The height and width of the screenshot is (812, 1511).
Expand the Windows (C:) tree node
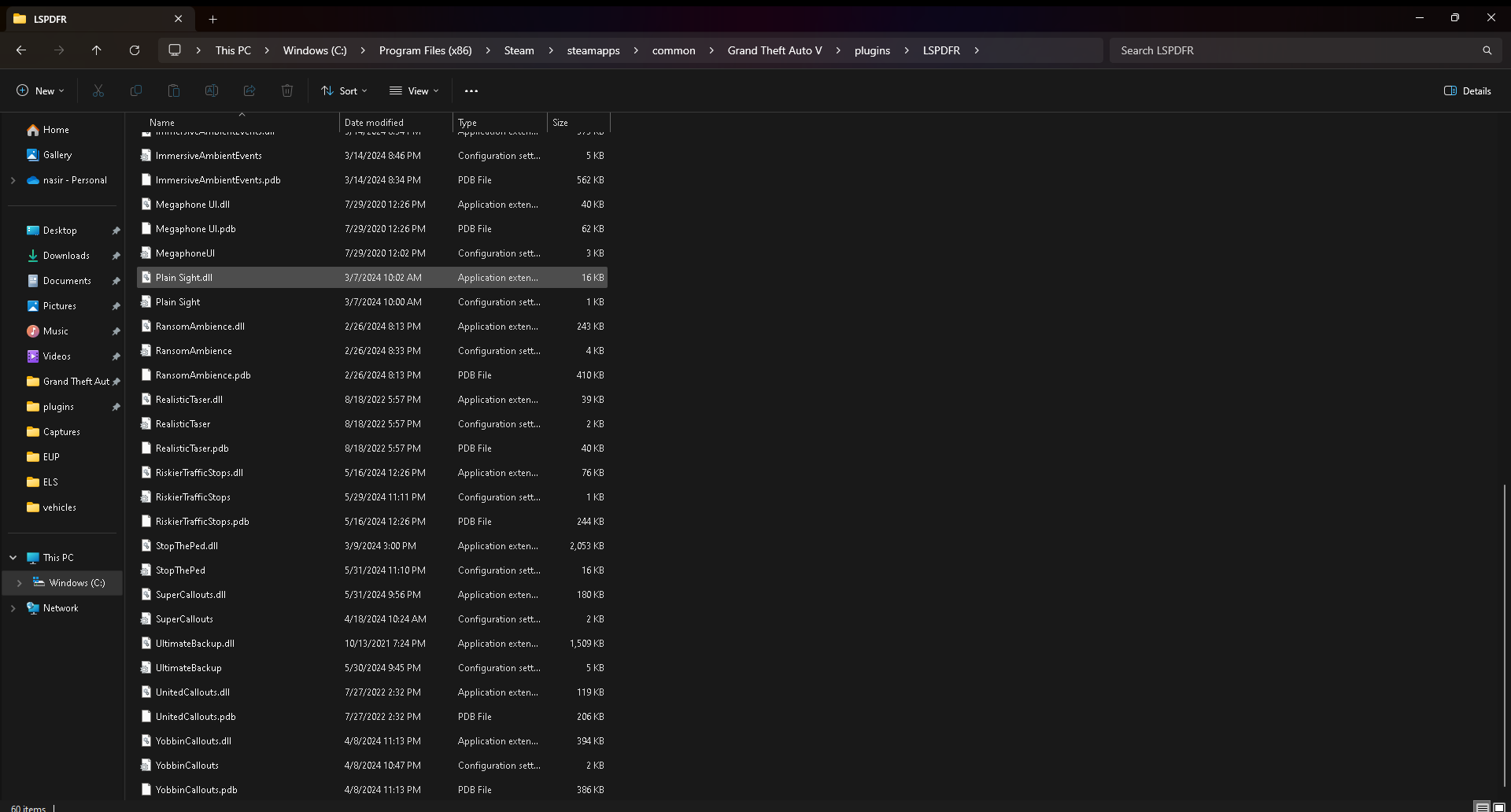[x=19, y=583]
